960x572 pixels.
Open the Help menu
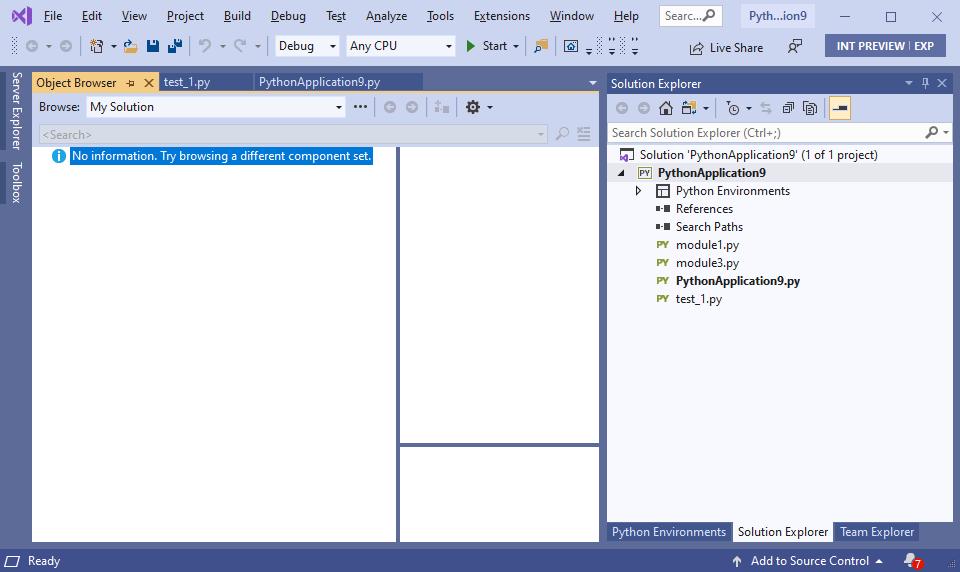[x=626, y=16]
